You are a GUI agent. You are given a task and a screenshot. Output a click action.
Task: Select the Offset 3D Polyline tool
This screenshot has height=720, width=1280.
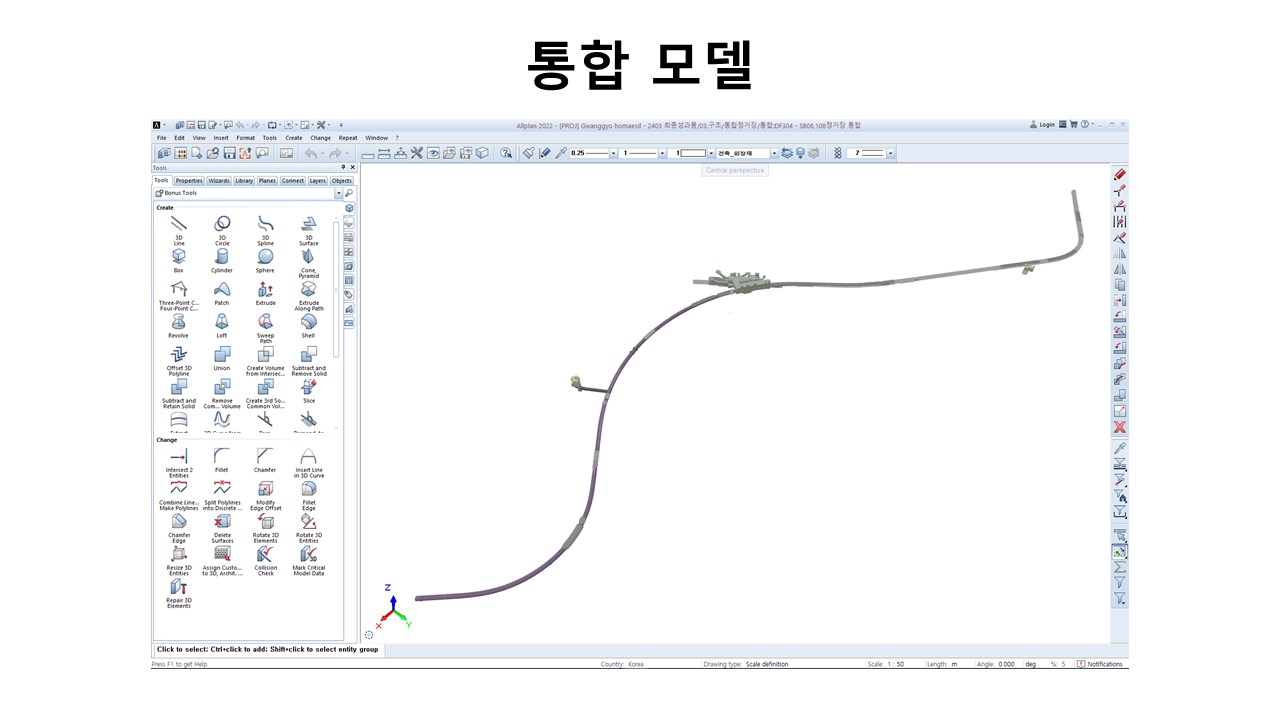point(179,361)
